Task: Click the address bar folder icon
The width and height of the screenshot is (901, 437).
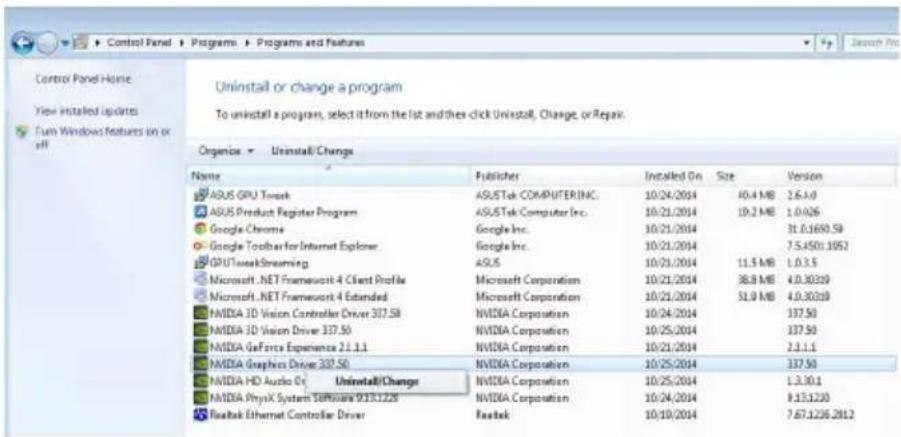Action: (78, 44)
